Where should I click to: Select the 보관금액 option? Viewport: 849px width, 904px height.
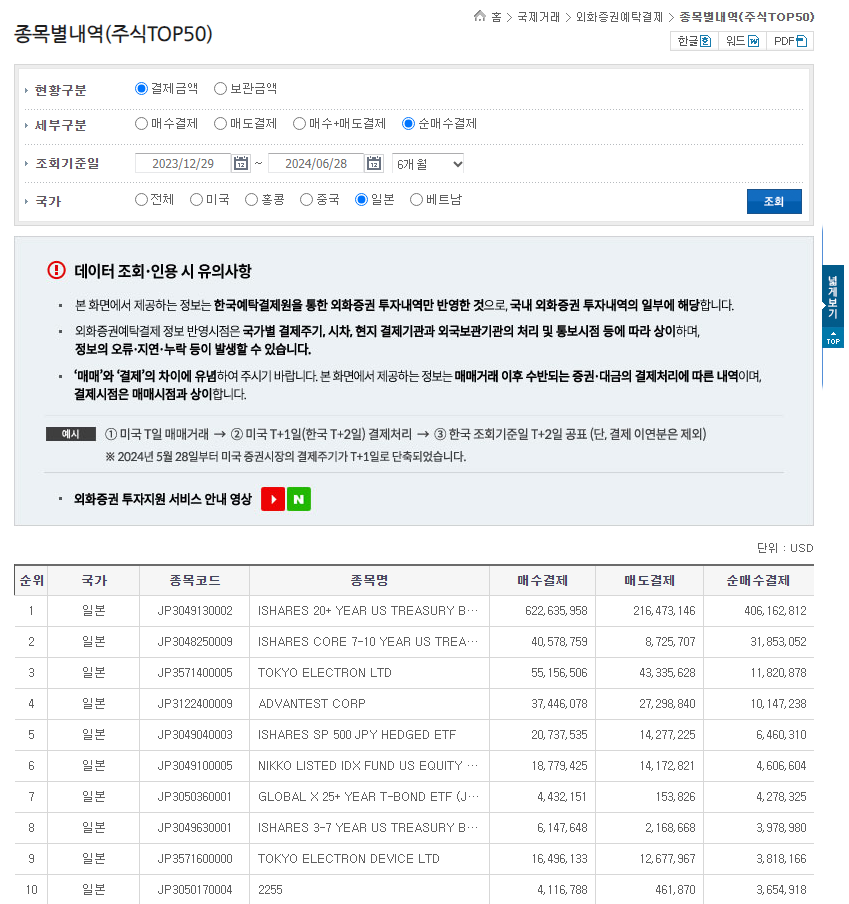pyautogui.click(x=220, y=89)
